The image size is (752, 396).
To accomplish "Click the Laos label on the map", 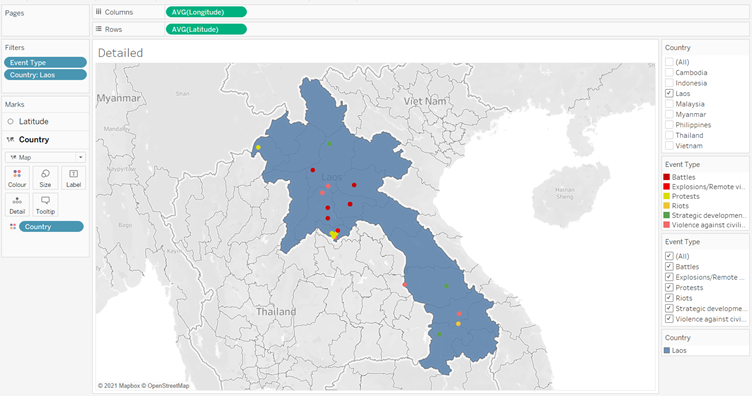I will point(332,177).
